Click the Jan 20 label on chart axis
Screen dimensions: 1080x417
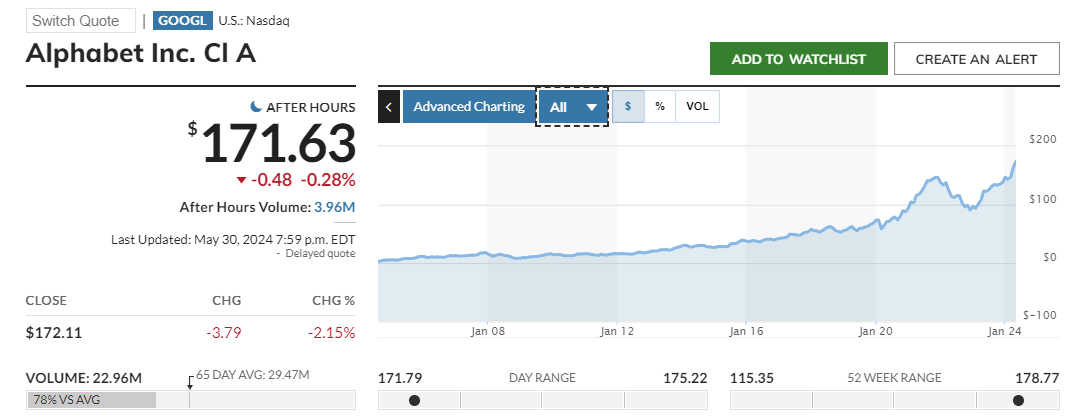coord(875,330)
